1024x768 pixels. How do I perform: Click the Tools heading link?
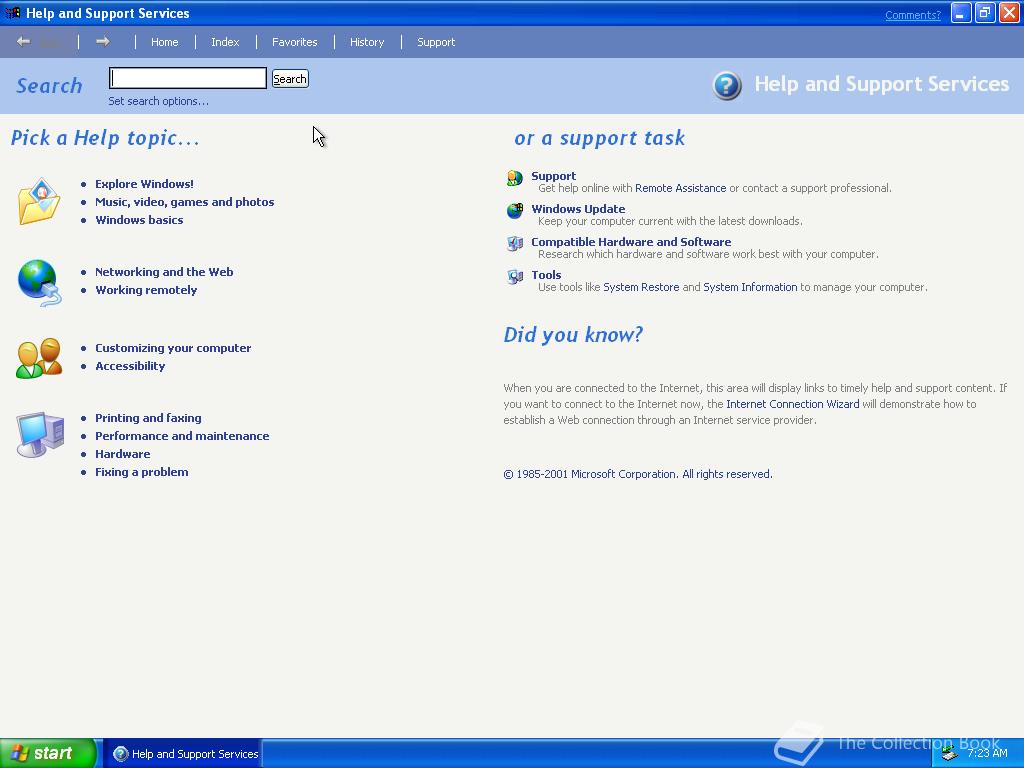(x=546, y=275)
